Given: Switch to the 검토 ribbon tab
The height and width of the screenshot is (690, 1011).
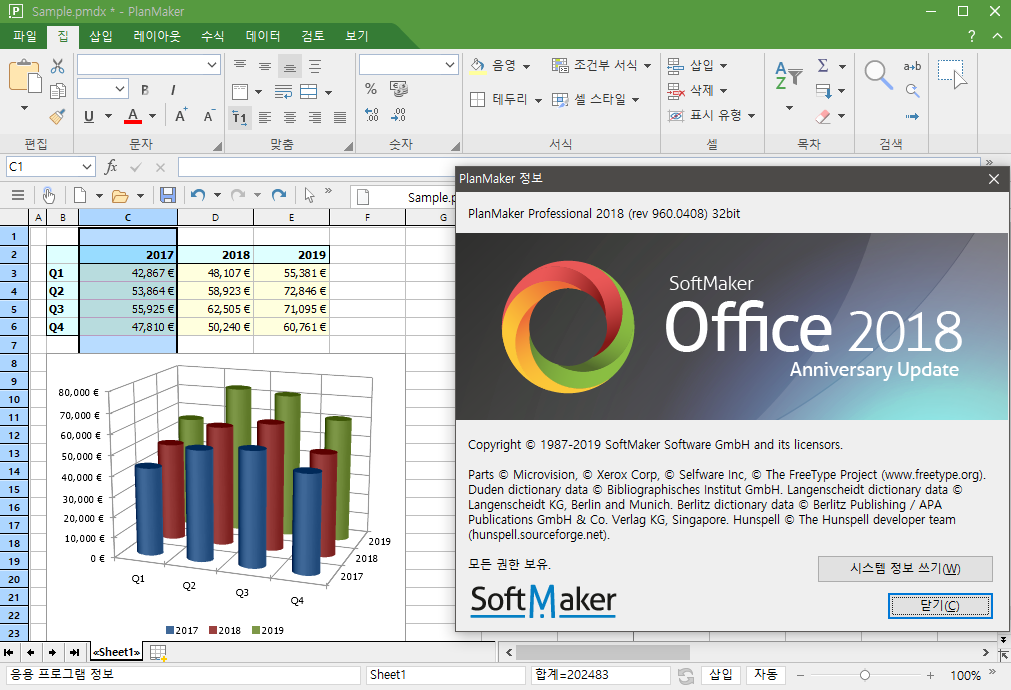Looking at the screenshot, I should tap(313, 36).
